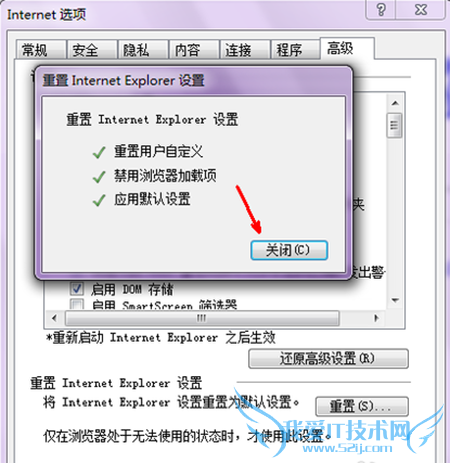Click the 关闭(C) button

click(289, 250)
